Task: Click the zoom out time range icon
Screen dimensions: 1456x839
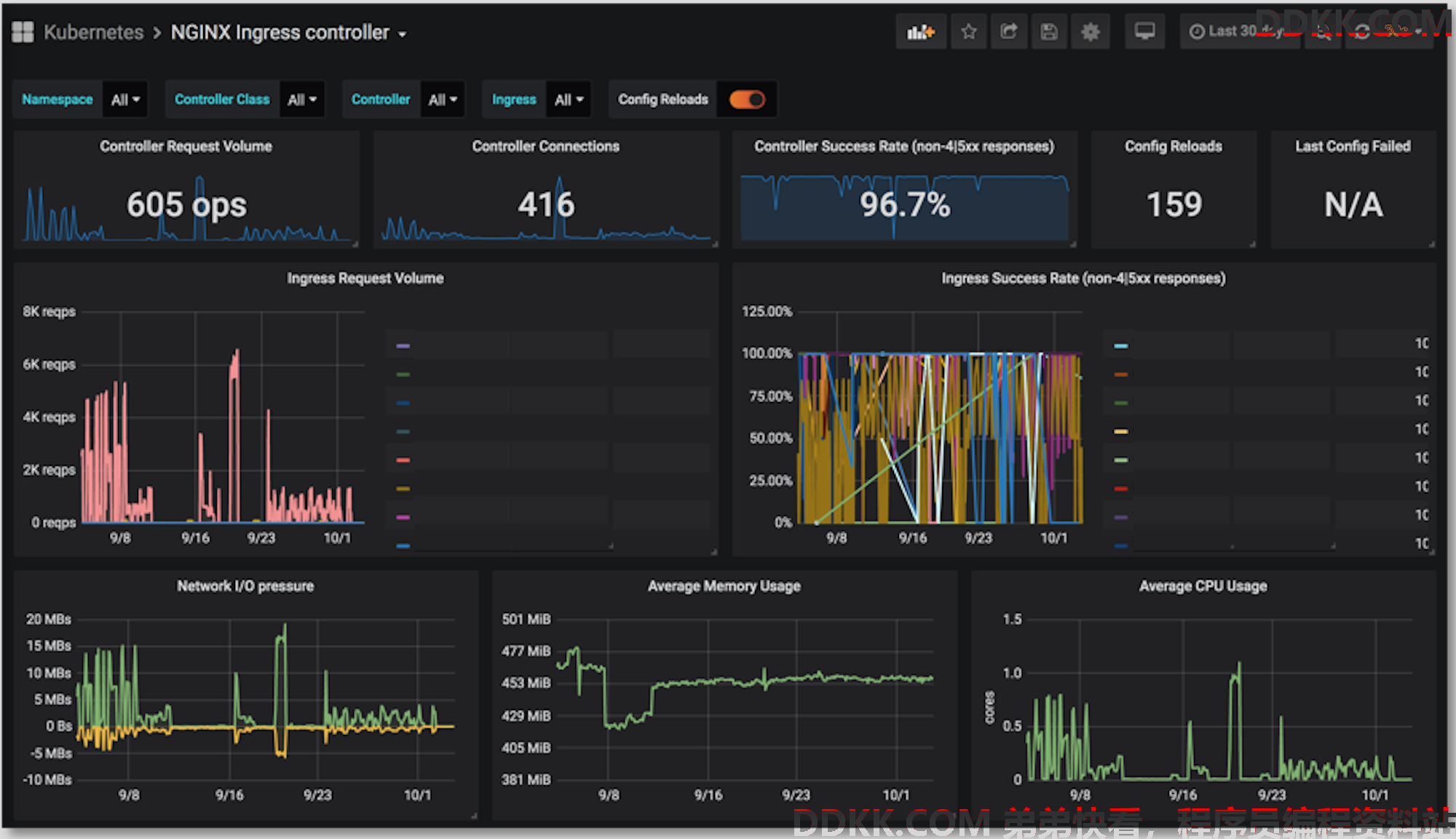Action: [1323, 32]
